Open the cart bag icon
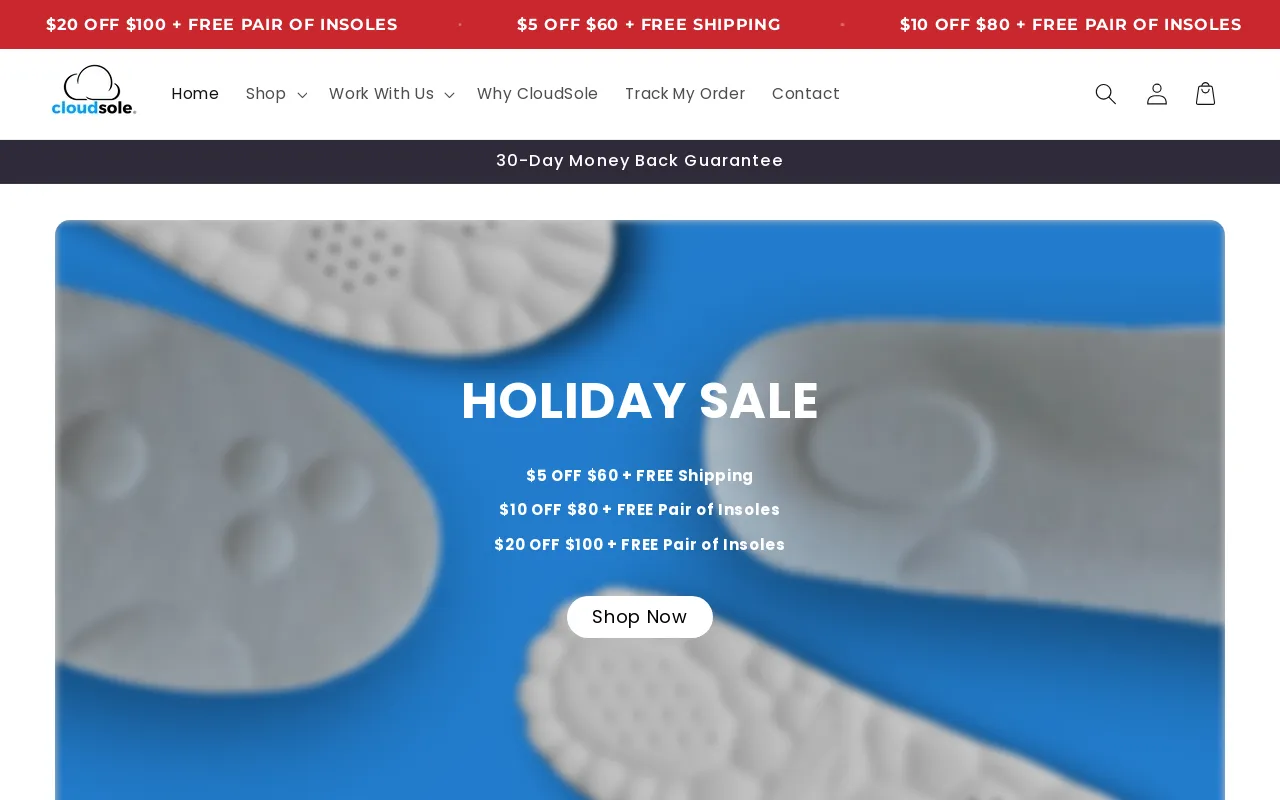The image size is (1280, 800). click(1205, 93)
